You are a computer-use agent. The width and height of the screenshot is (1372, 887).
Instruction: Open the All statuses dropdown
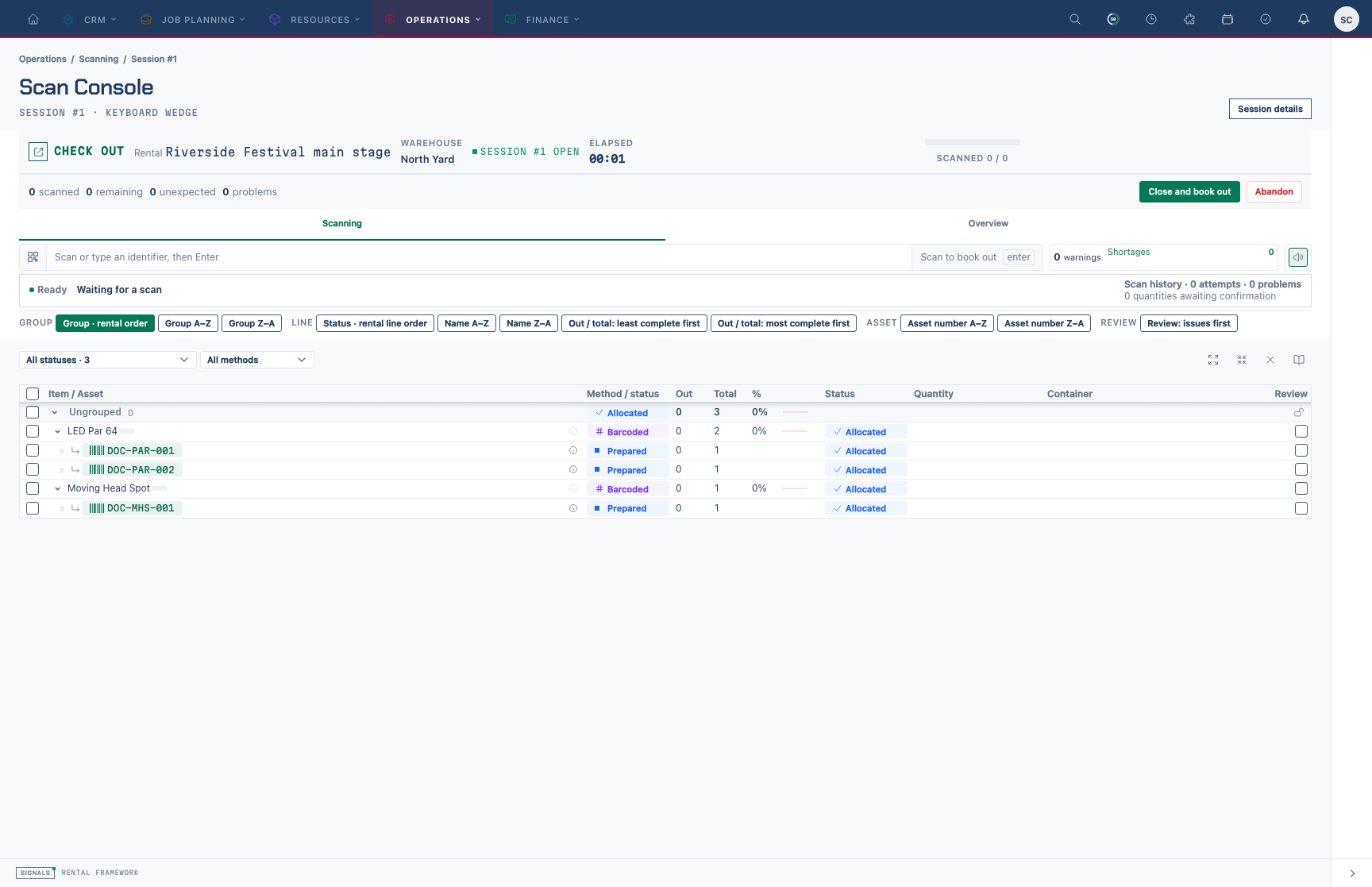[x=107, y=360]
